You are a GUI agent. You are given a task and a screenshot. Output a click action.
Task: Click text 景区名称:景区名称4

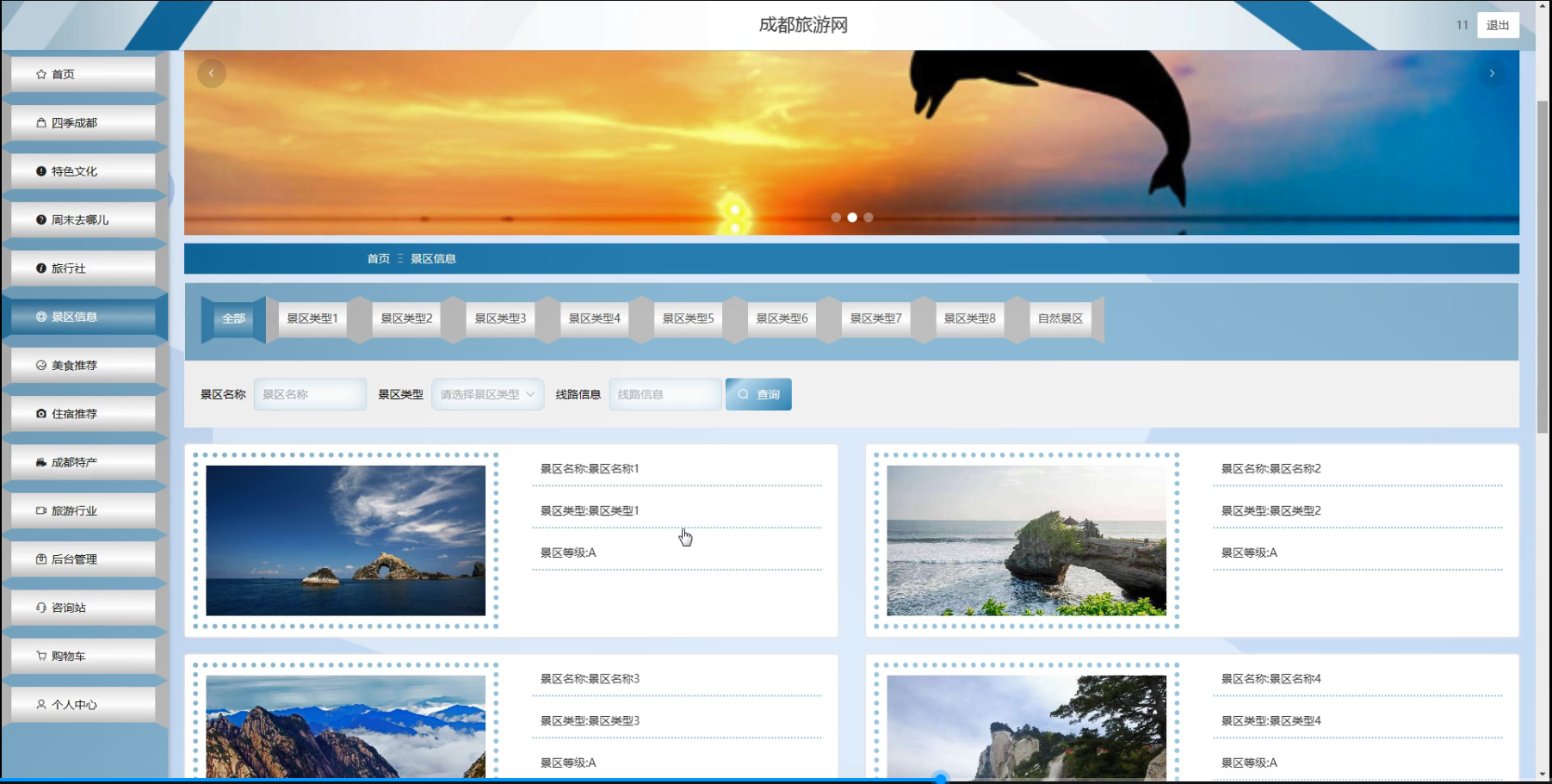[x=1271, y=679]
